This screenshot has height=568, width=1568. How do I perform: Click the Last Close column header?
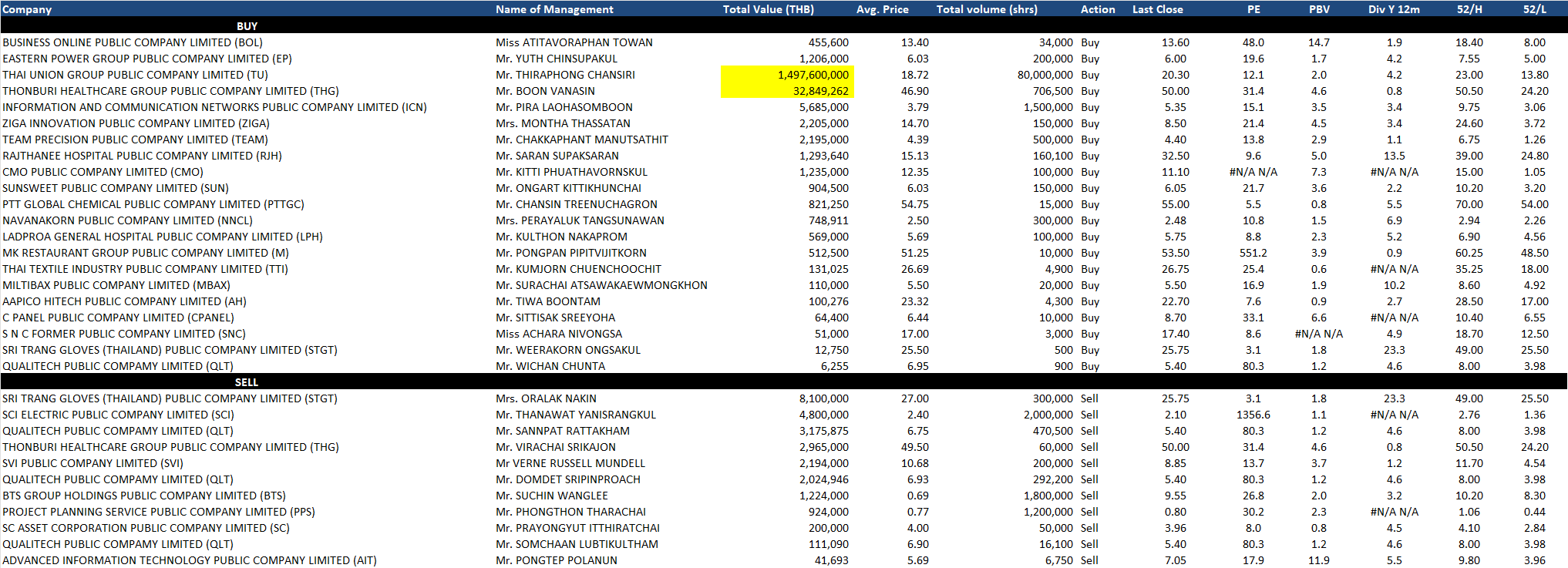click(x=1157, y=9)
